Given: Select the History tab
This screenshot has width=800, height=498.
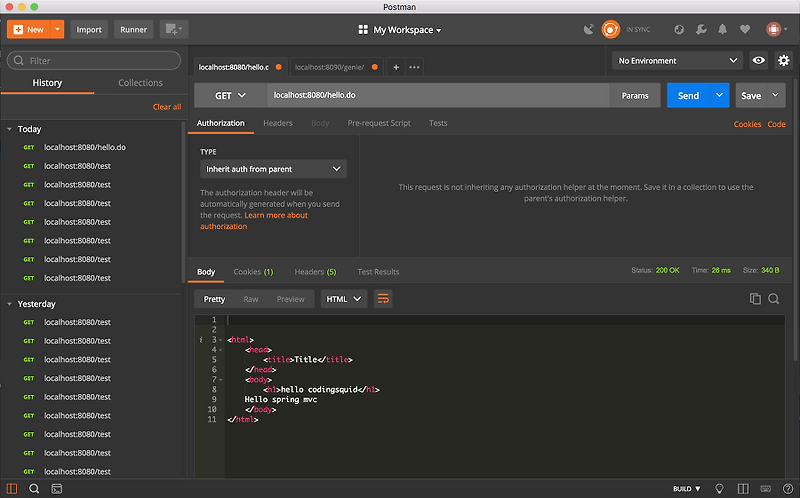Looking at the screenshot, I should (x=47, y=83).
